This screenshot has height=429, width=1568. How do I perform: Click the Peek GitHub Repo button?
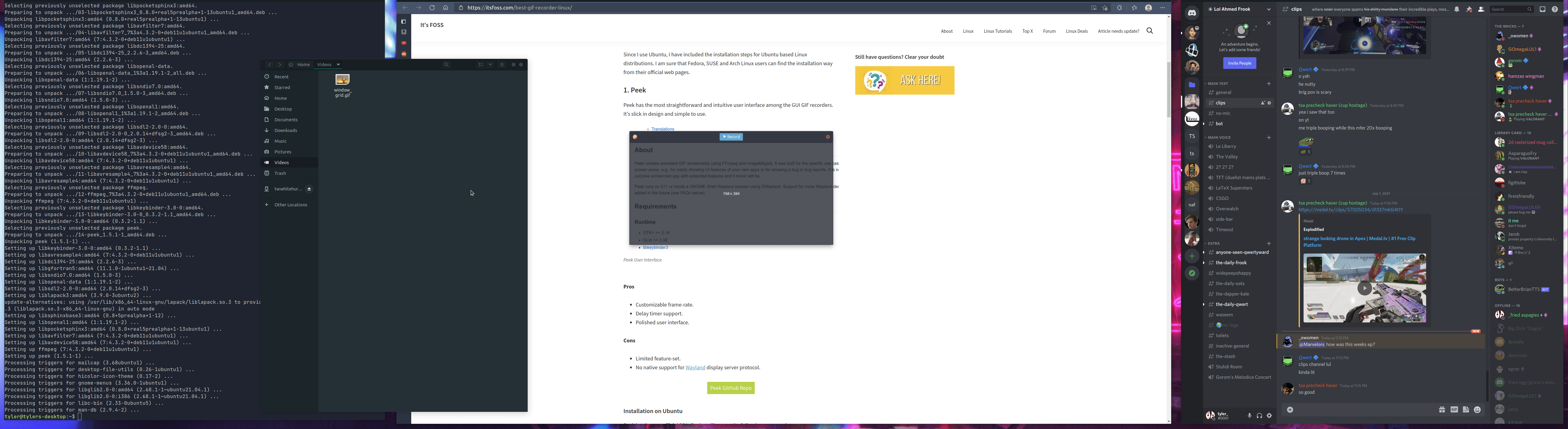click(731, 388)
